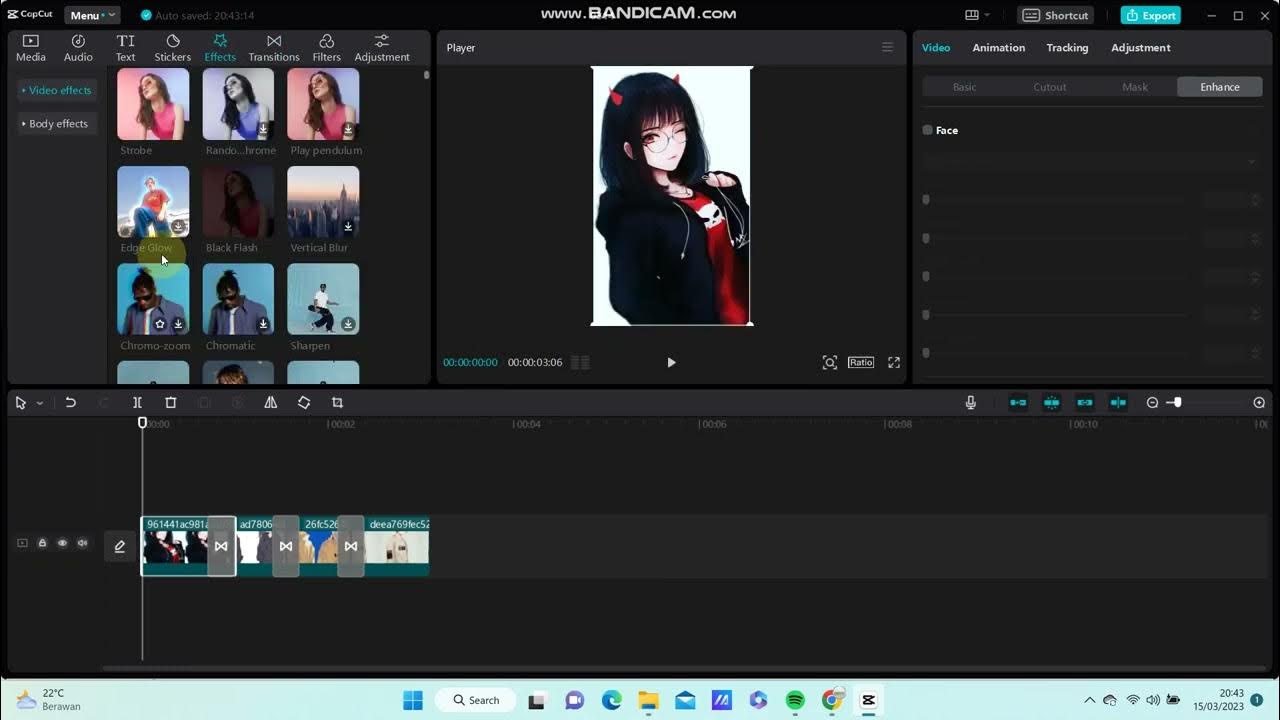Open the layout dropdown in title bar
Screen dimensions: 1280x720
click(977, 15)
